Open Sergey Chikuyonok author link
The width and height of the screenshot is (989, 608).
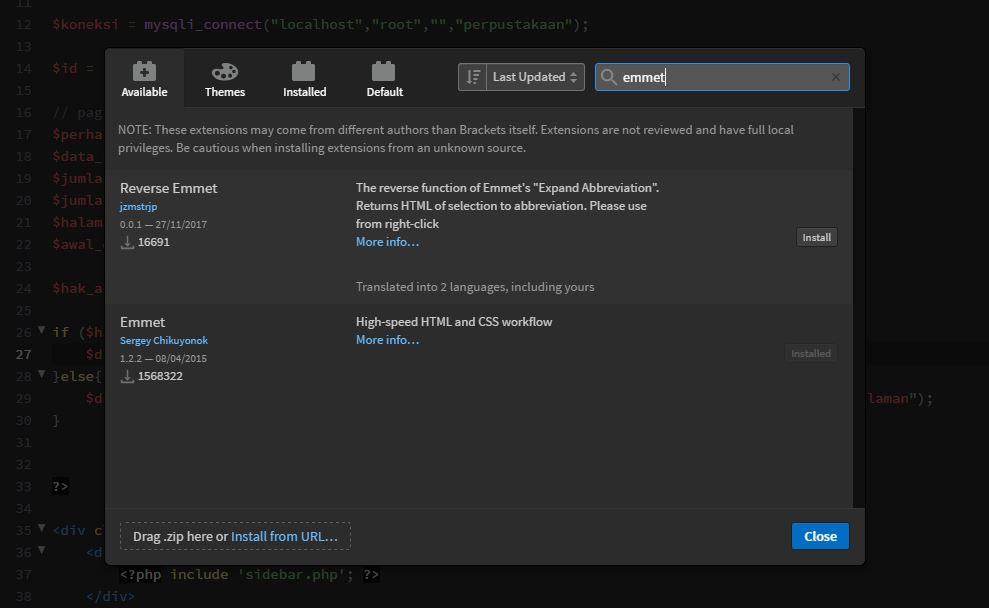[164, 340]
